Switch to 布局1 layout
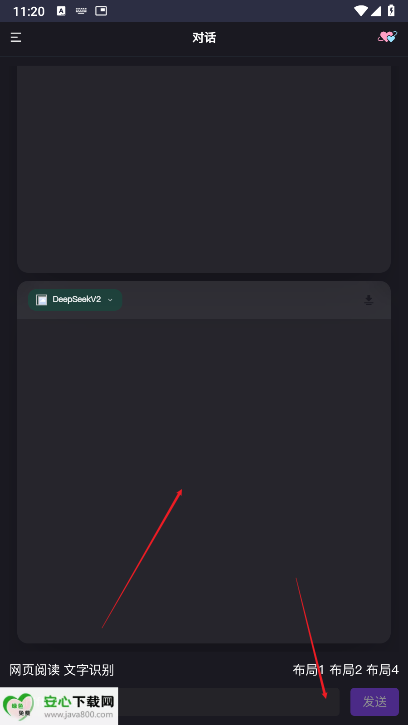 pyautogui.click(x=309, y=670)
